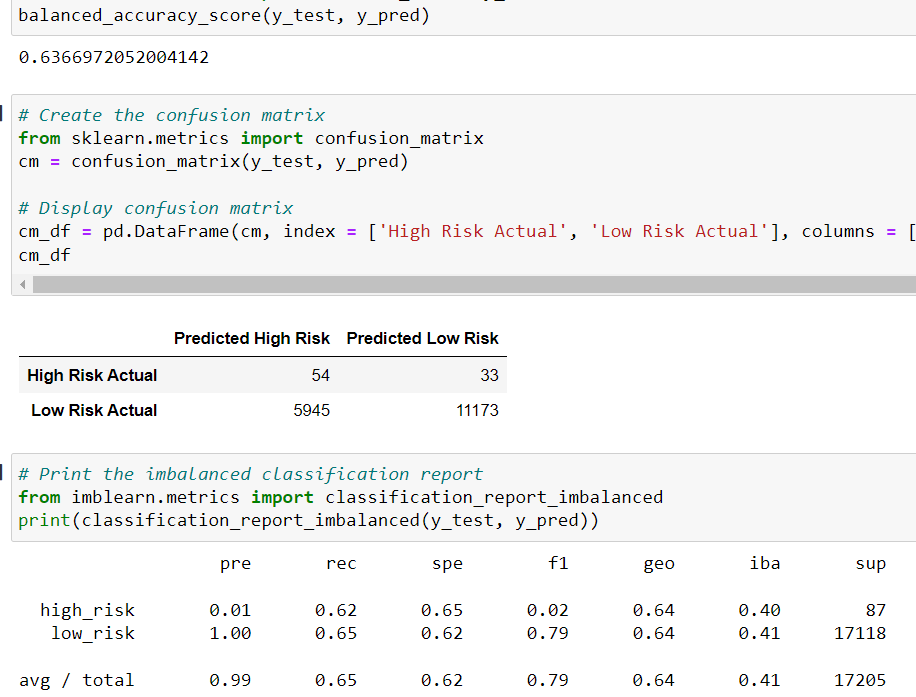Viewport: 916px width, 697px height.
Task: Click the high_risk precision value 0.01
Action: [230, 611]
